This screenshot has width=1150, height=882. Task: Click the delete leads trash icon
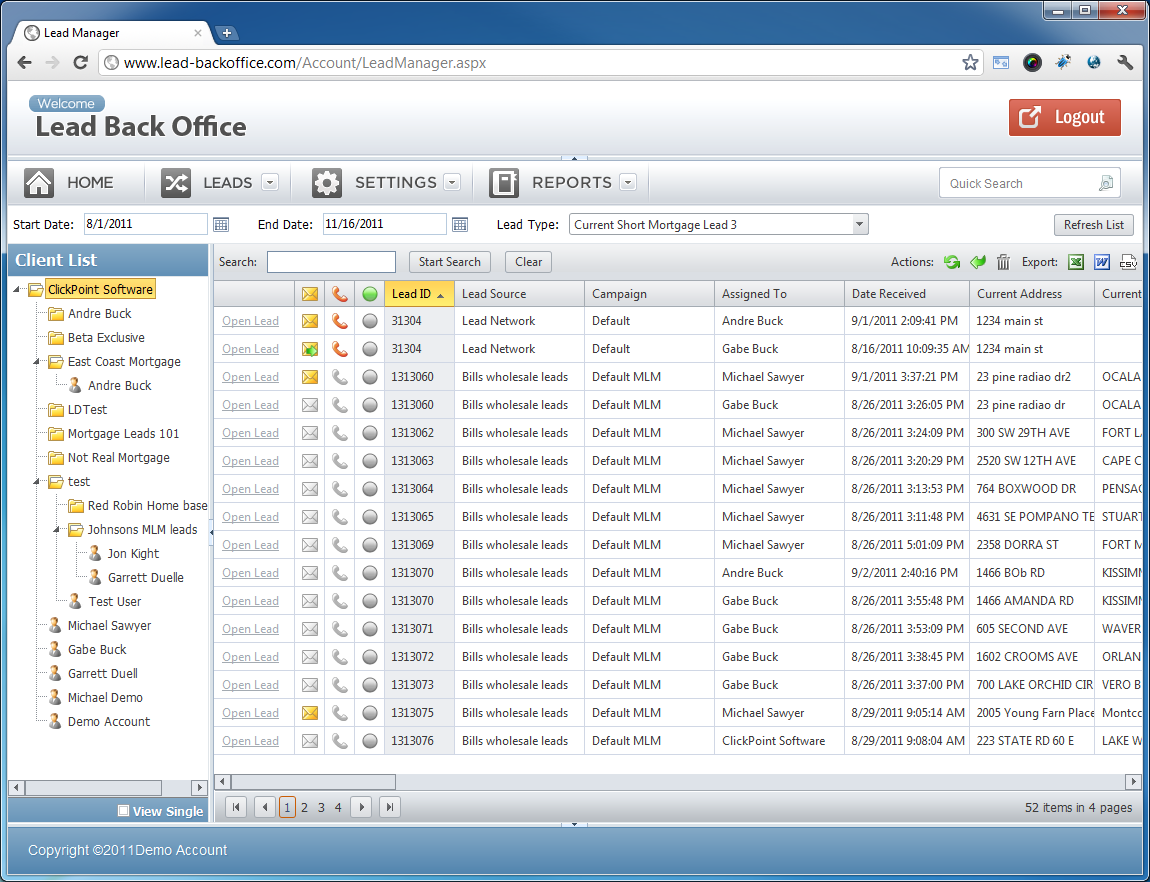pyautogui.click(x=1003, y=262)
